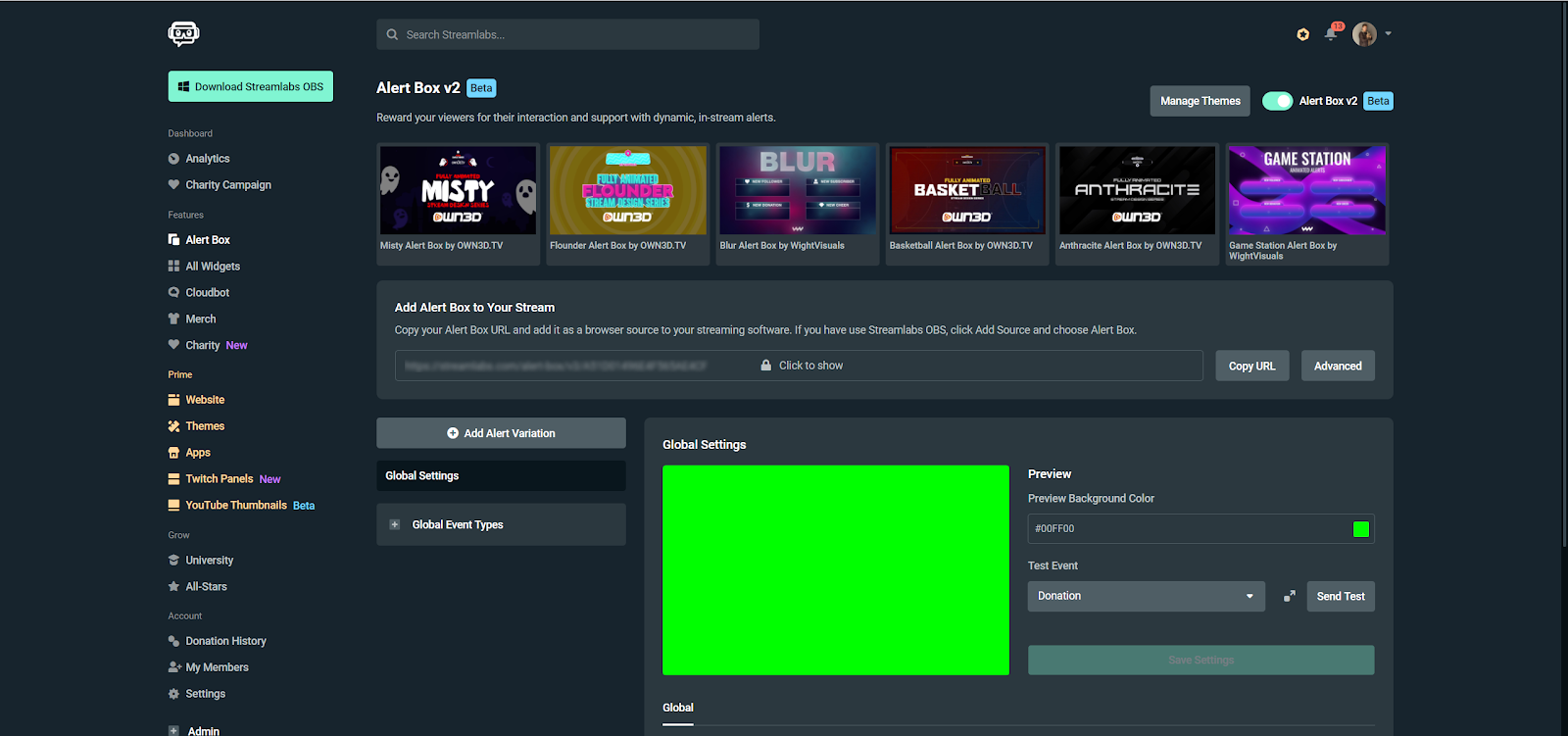This screenshot has height=736, width=1568.
Task: Click the University graduation cap icon
Action: [x=173, y=561]
